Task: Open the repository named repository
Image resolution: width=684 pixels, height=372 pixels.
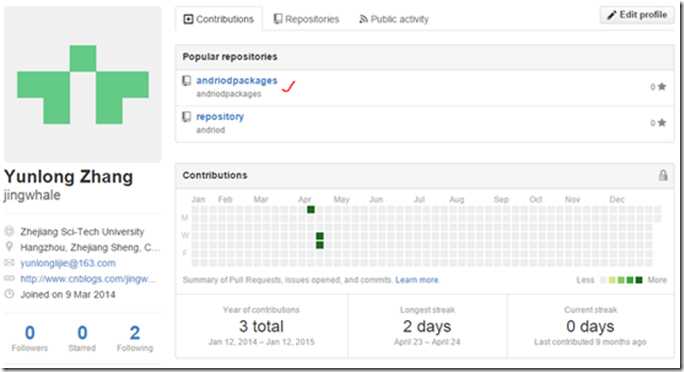Action: [220, 116]
